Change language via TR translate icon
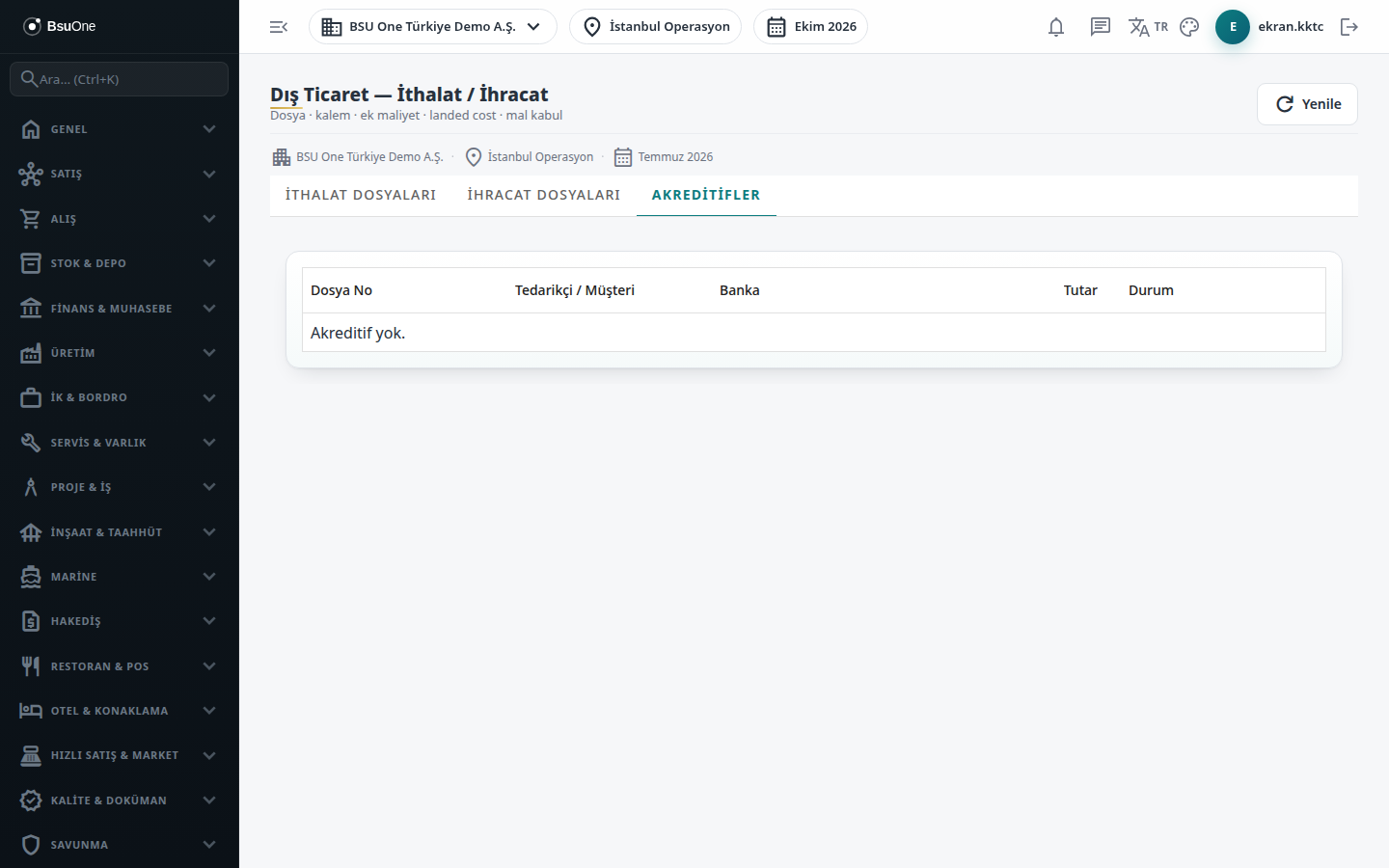This screenshot has height=868, width=1389. [x=1148, y=27]
